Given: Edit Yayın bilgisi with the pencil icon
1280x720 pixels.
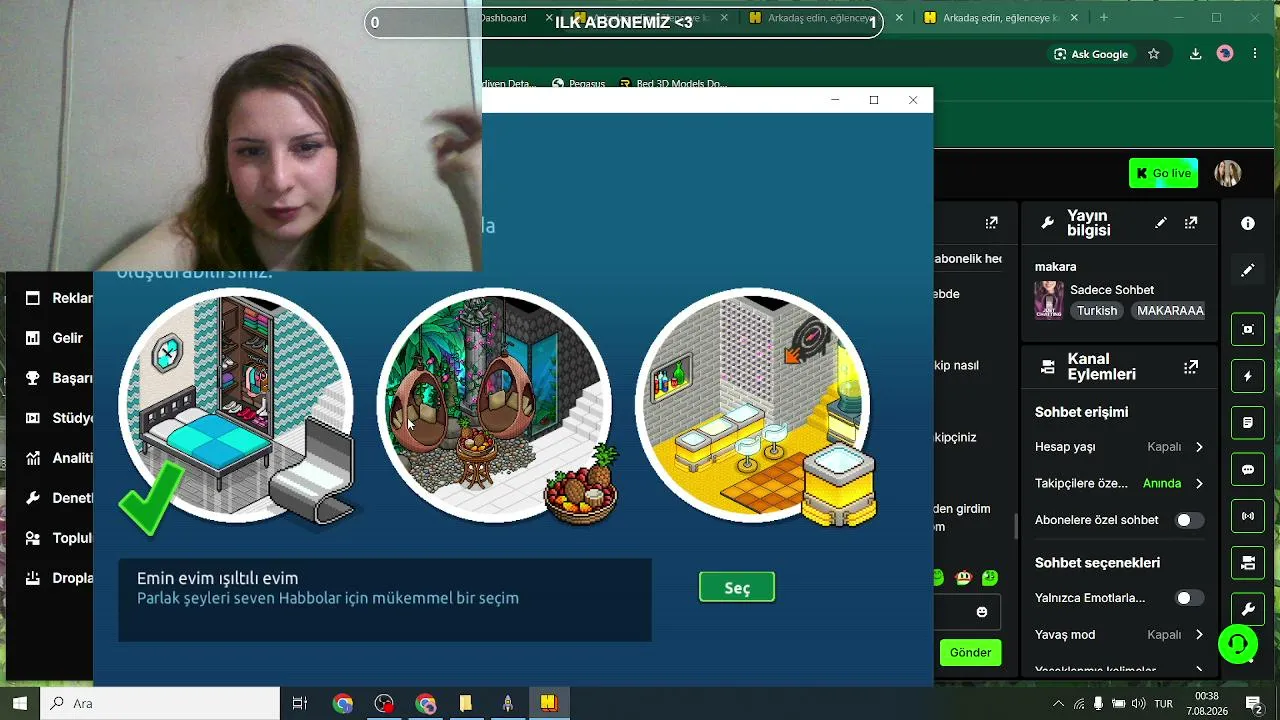Looking at the screenshot, I should [1161, 223].
